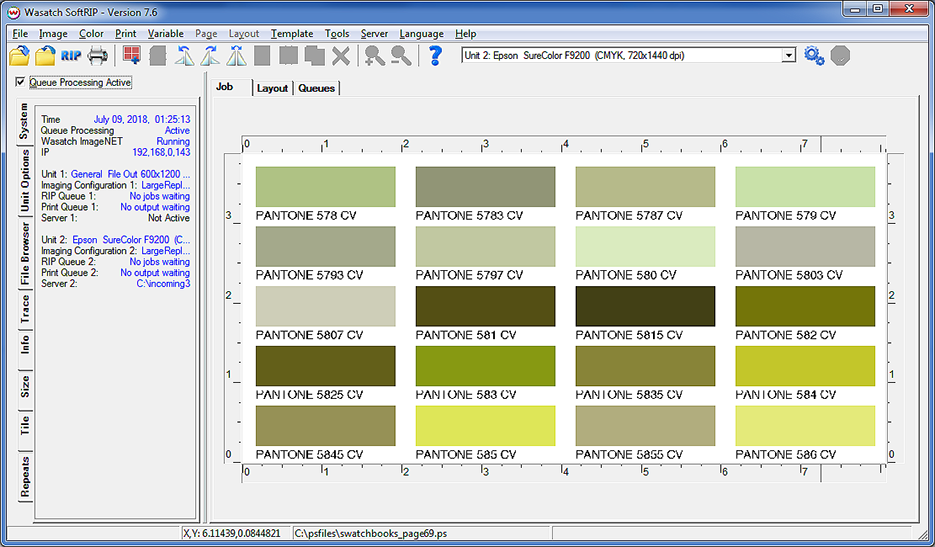Screen dimensions: 935x547
Task: Open the Server menu
Action: 374,33
